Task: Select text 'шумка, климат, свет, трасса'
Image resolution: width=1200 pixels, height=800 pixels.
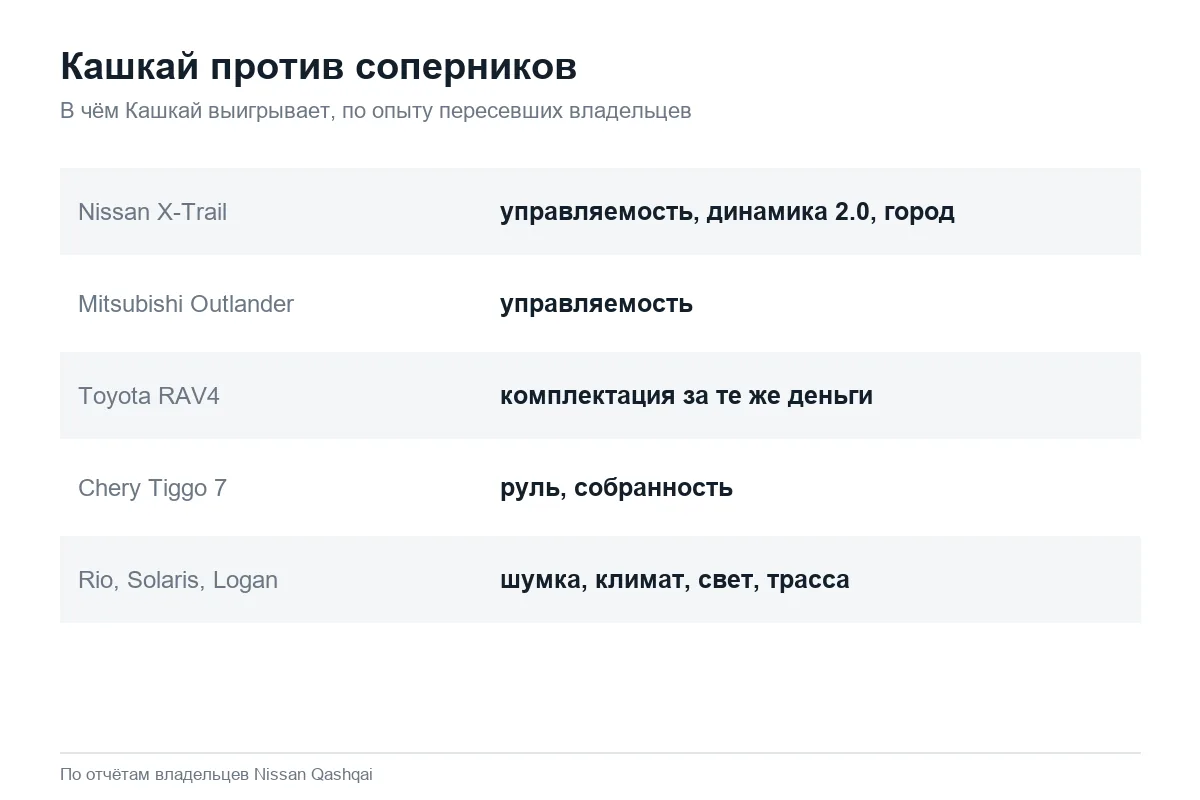Action: pos(675,580)
